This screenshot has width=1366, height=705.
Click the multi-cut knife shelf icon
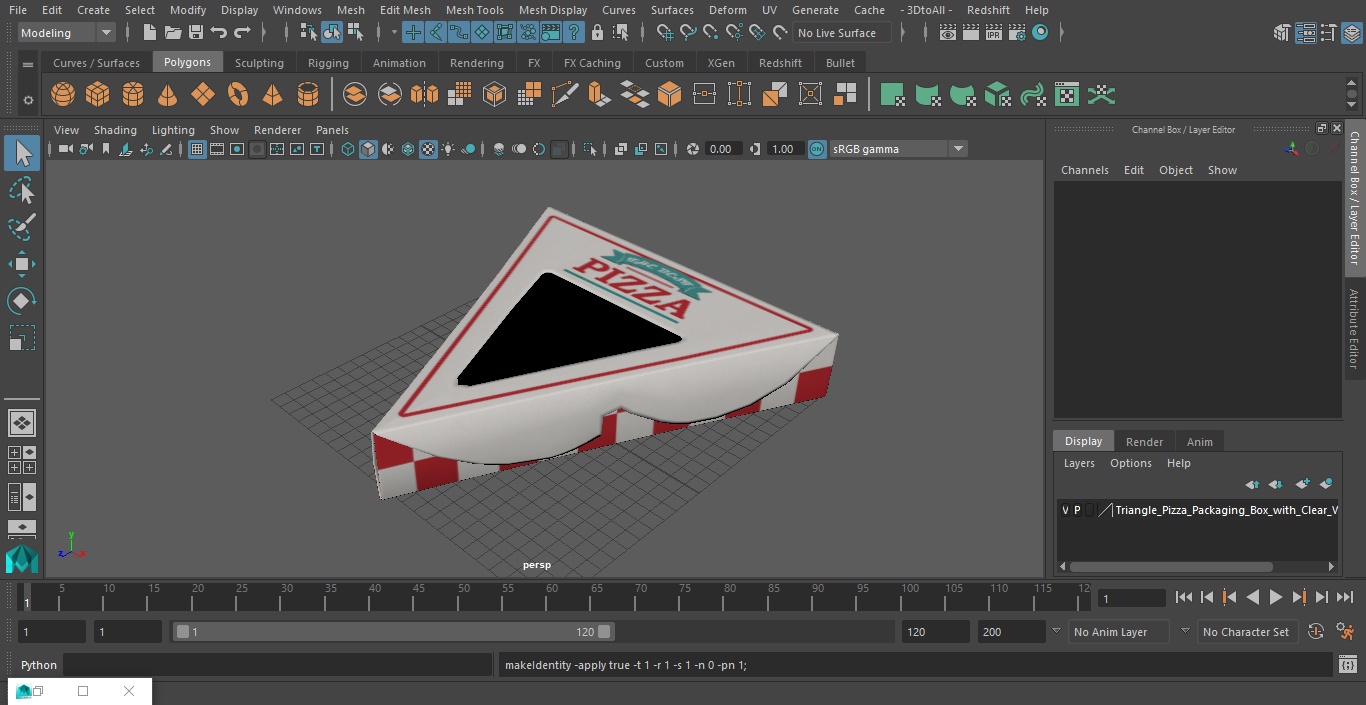tap(565, 95)
